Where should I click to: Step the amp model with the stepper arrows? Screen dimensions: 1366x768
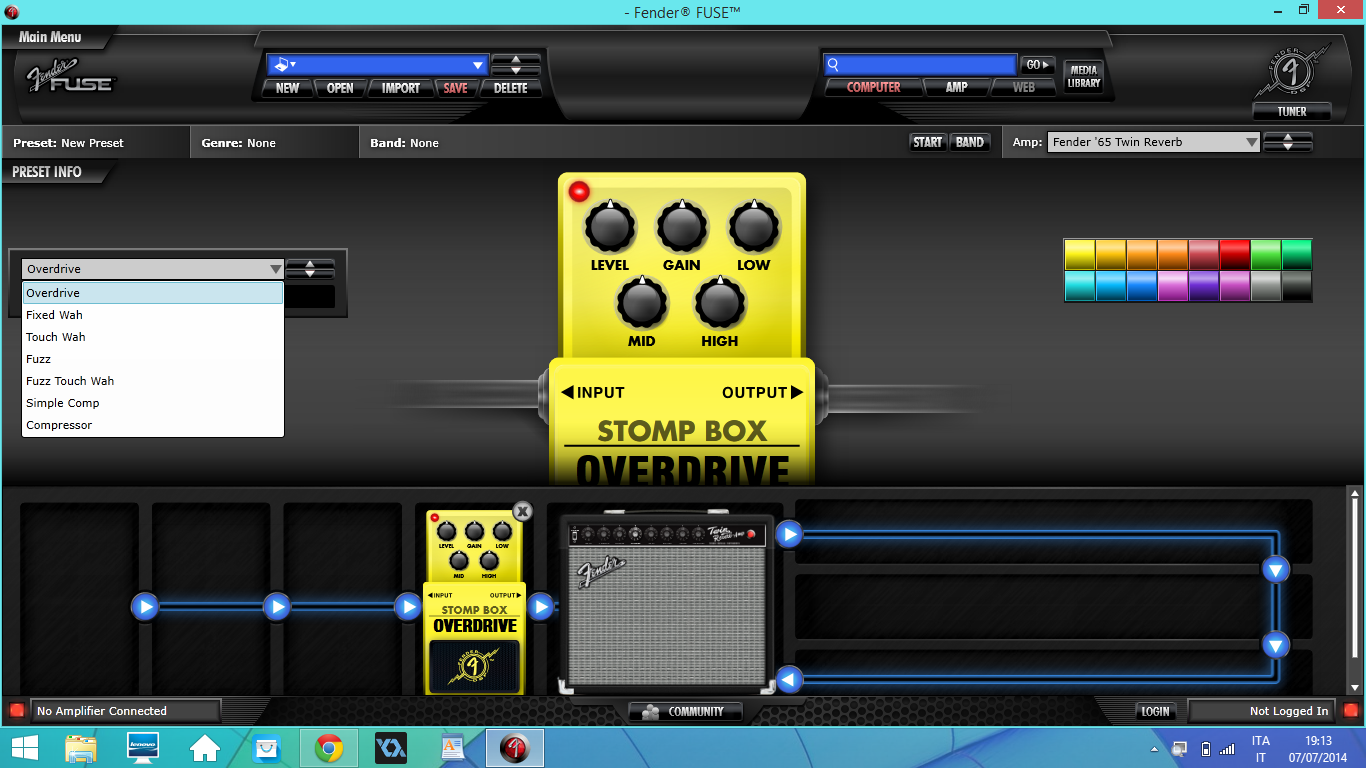click(x=1288, y=142)
